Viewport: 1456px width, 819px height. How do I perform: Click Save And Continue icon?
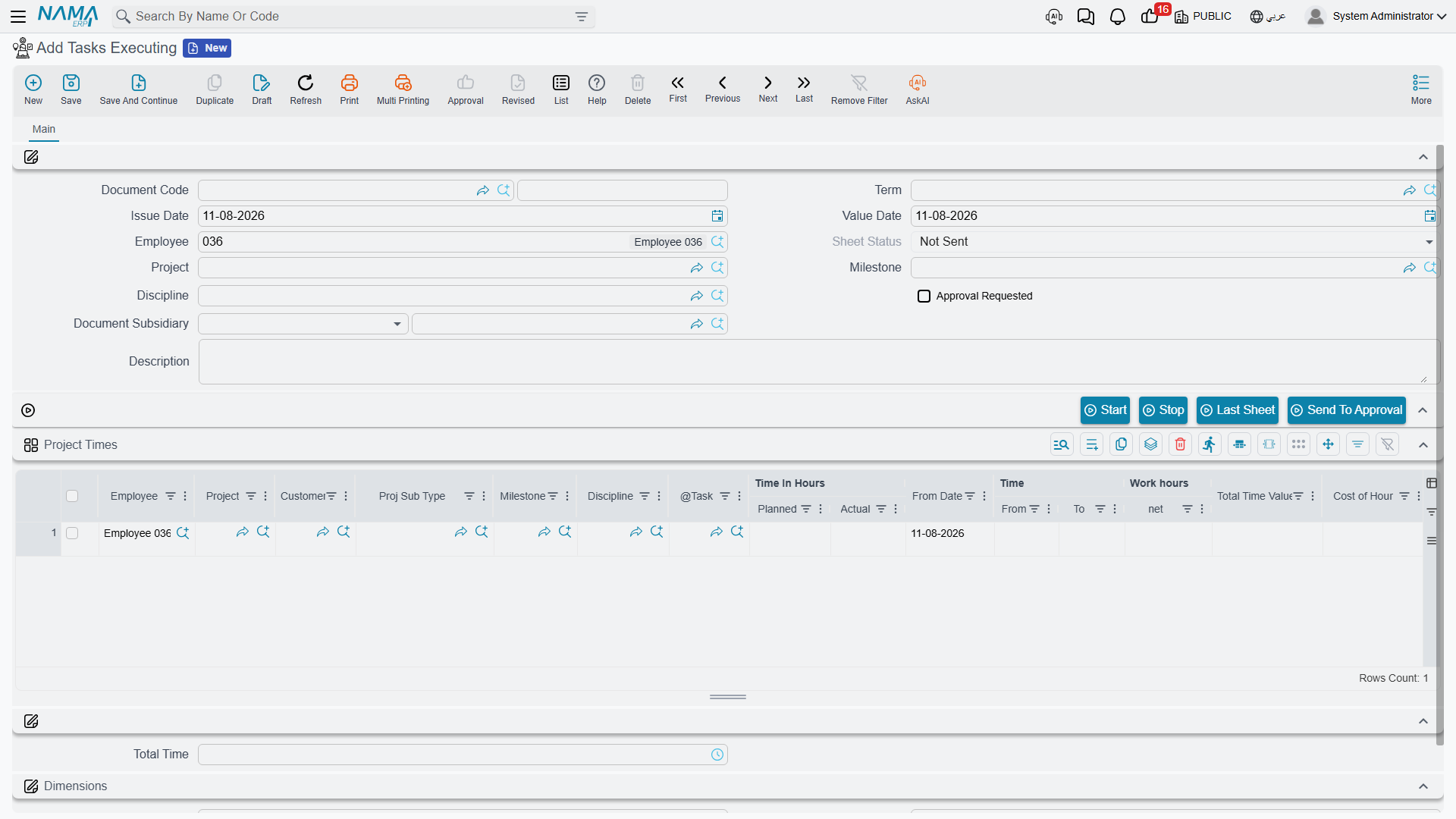click(139, 83)
